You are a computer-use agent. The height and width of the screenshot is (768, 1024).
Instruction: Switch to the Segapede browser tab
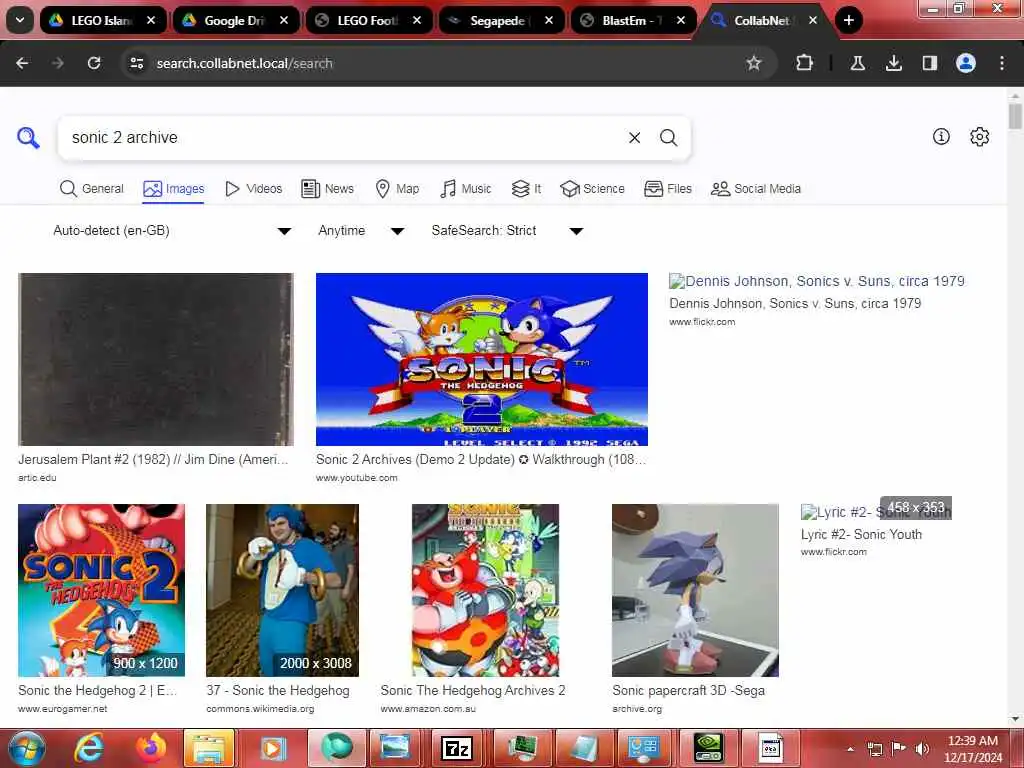[x=502, y=20]
